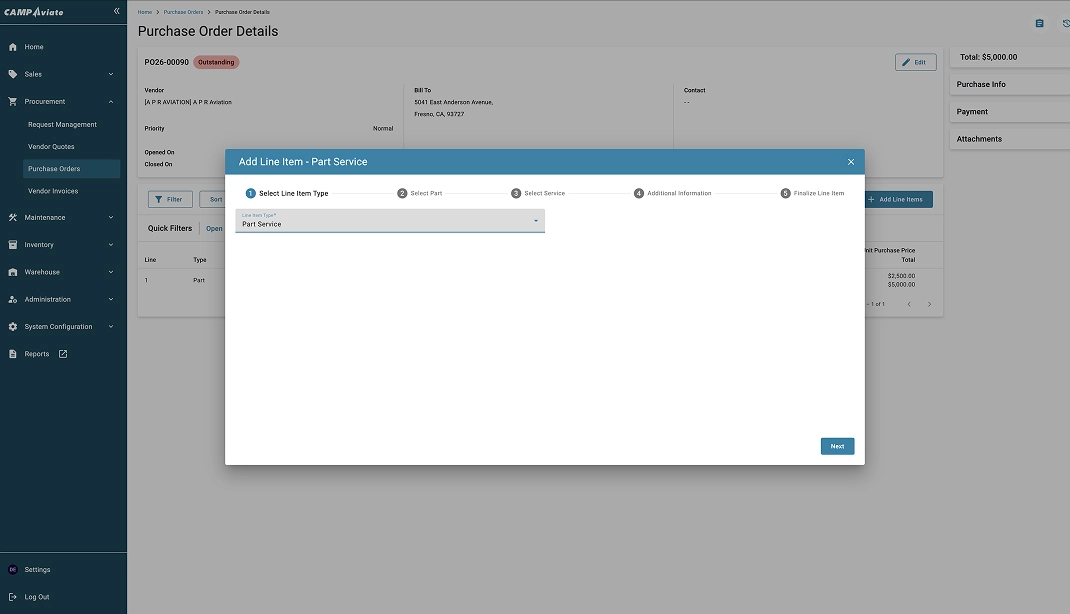Open Vendor Invoices in the sidebar
Image resolution: width=1070 pixels, height=614 pixels.
[53, 191]
